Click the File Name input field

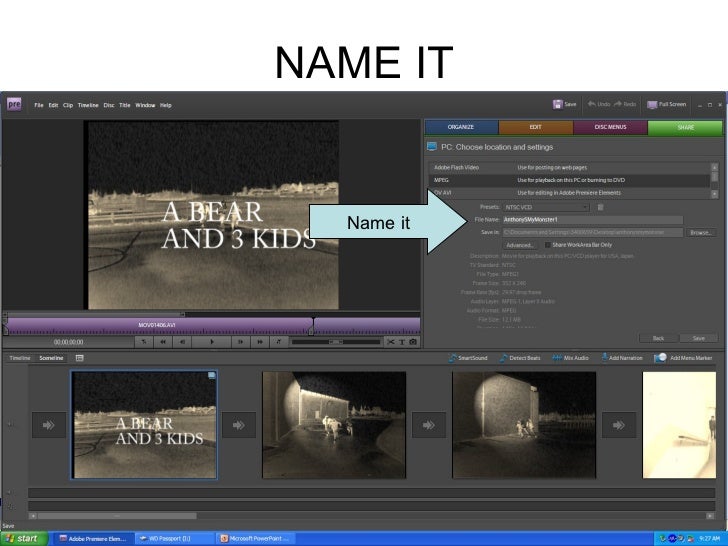click(x=593, y=220)
